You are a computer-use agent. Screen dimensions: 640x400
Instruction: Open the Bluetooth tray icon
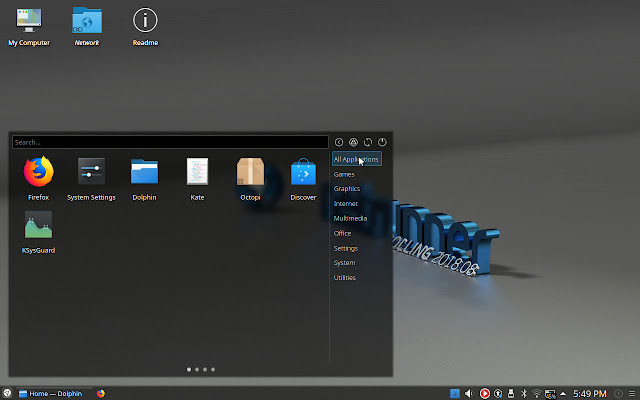[524, 393]
